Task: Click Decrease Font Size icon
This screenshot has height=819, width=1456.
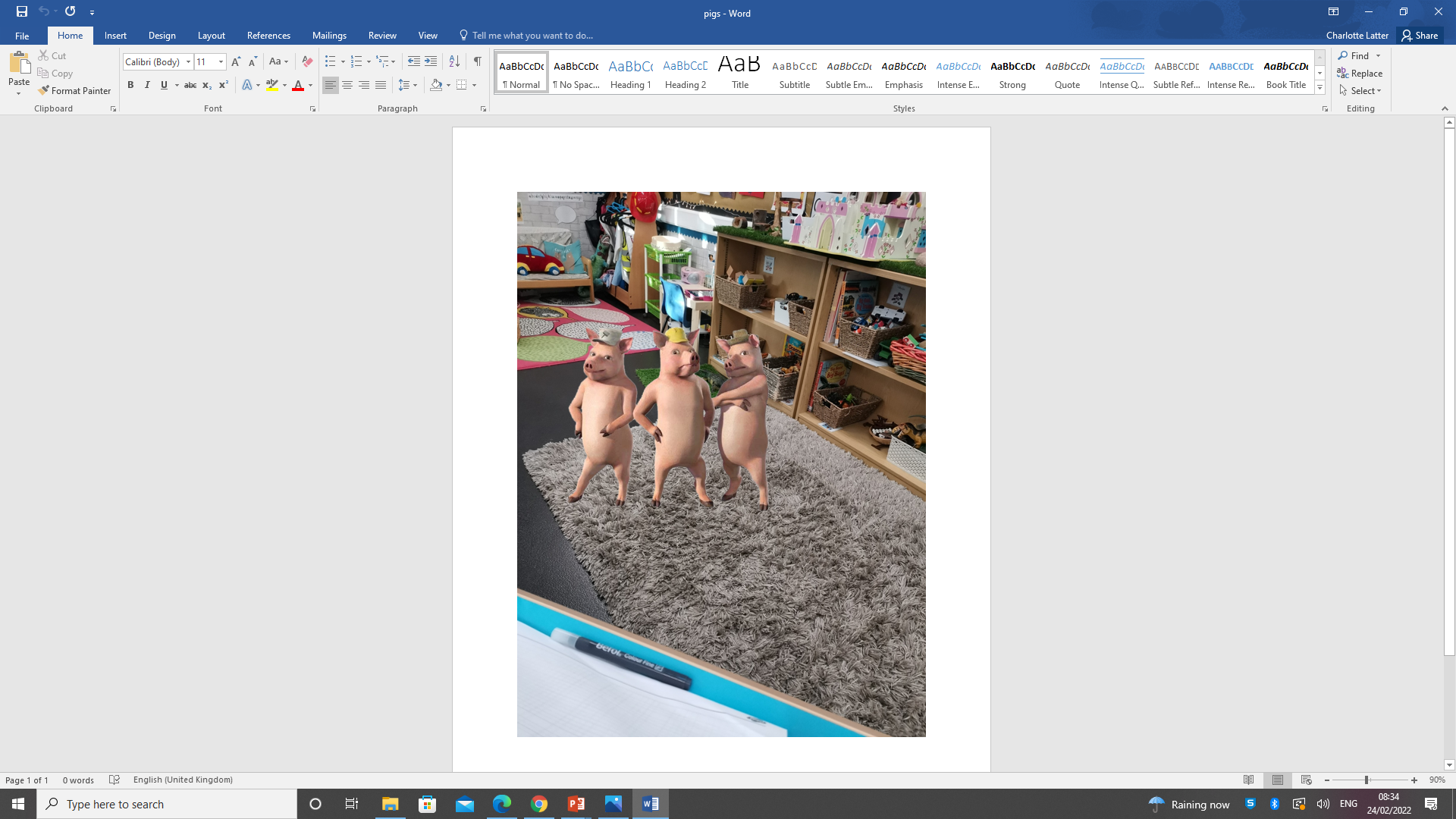Action: click(253, 61)
